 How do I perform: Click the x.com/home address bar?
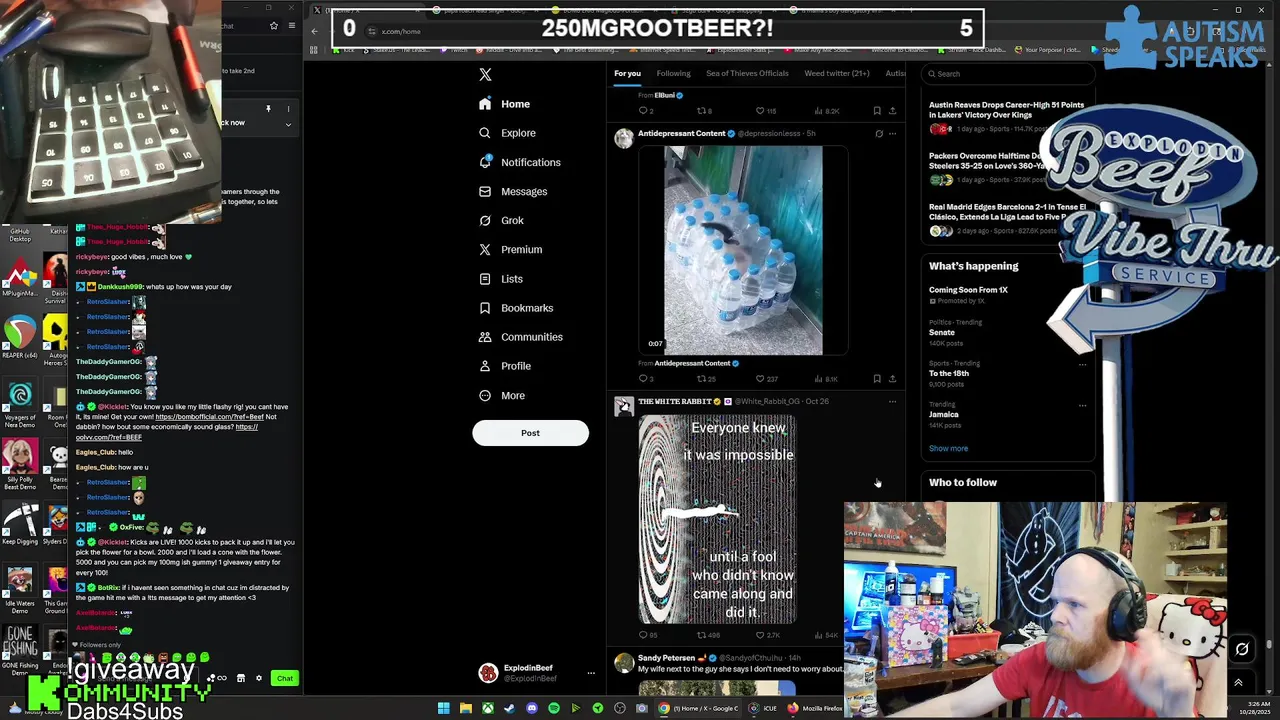401,31
